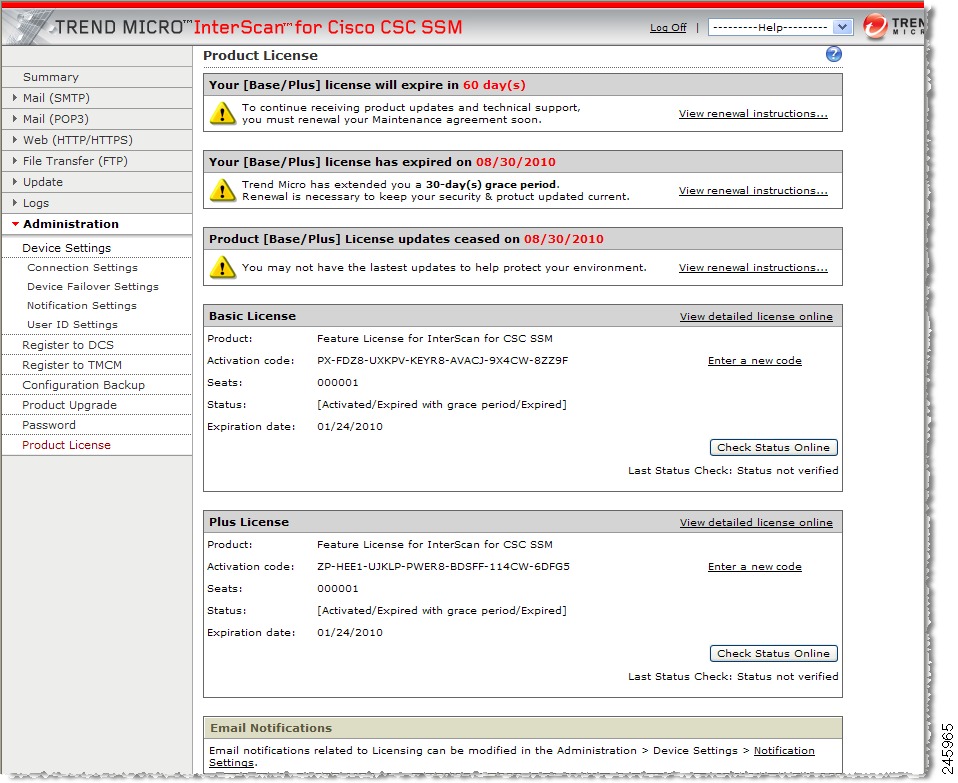The width and height of the screenshot is (958, 783).
Task: Click the Product License page heading
Action: click(260, 56)
